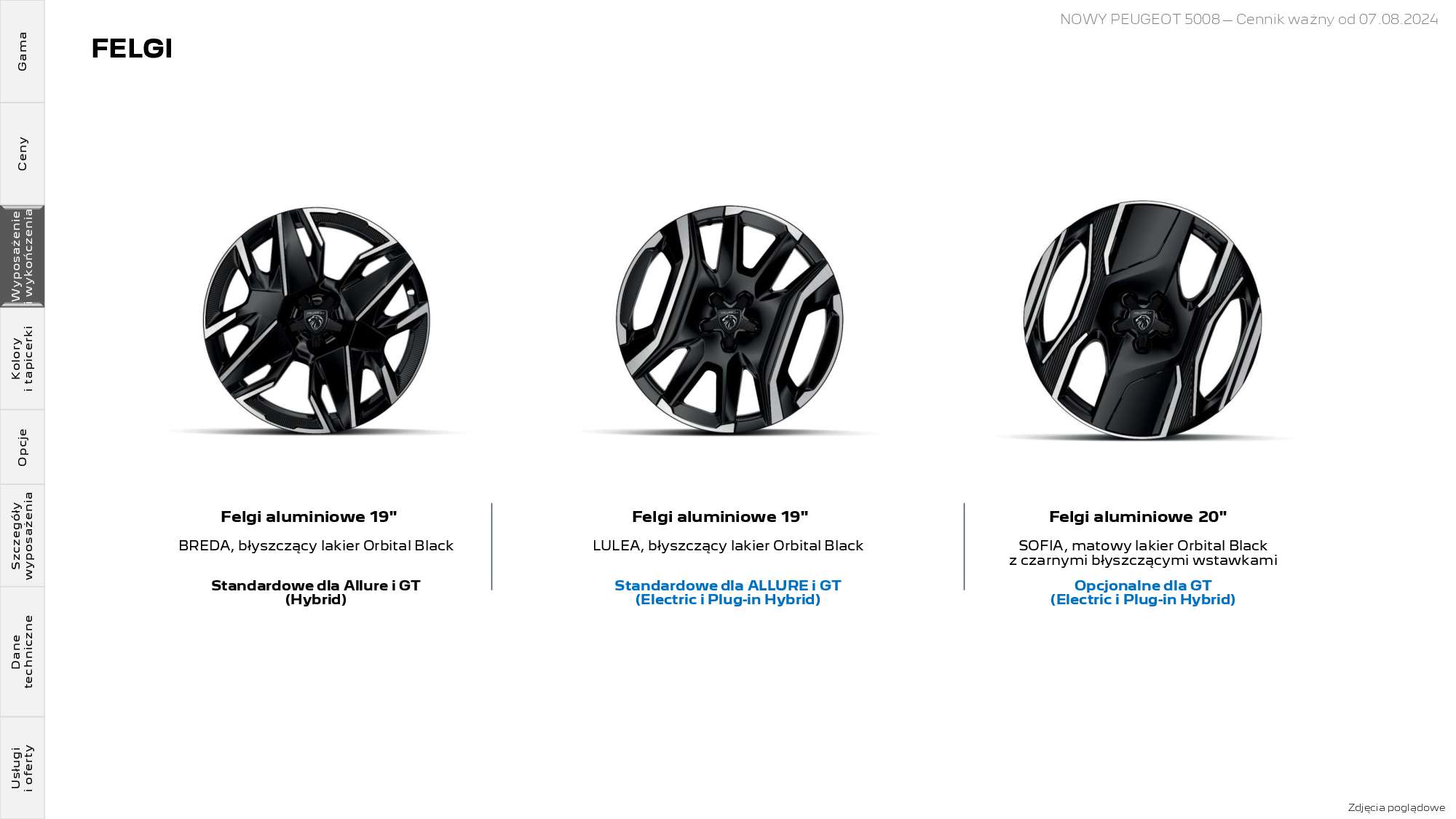This screenshot has width=1456, height=819.
Task: Click the LULEA Orbital Black description
Action: click(x=728, y=546)
